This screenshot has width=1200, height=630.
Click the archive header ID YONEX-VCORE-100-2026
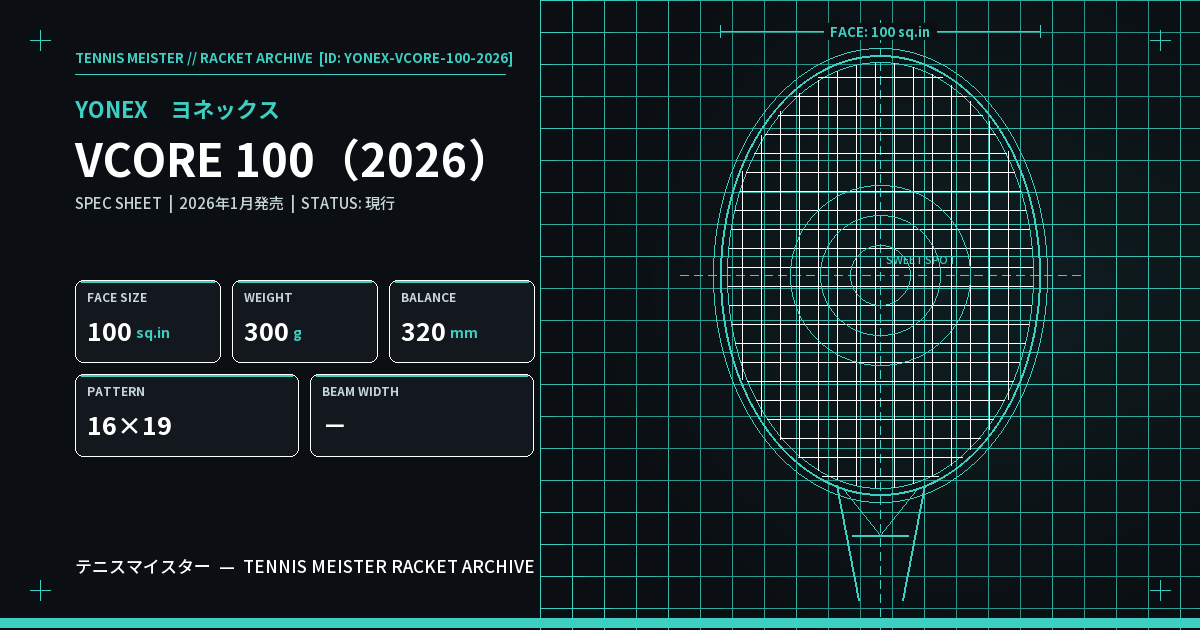(416, 58)
